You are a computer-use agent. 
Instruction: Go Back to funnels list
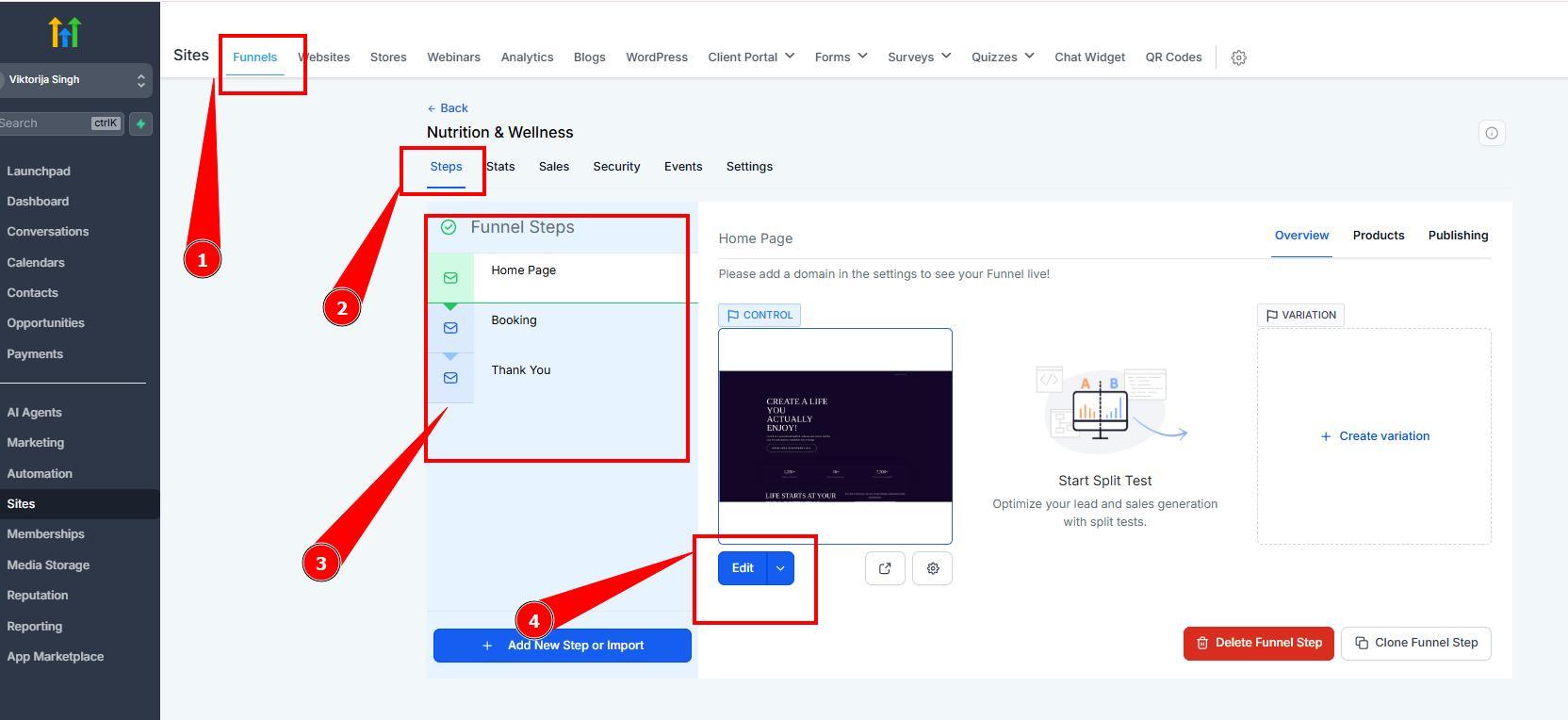tap(448, 108)
